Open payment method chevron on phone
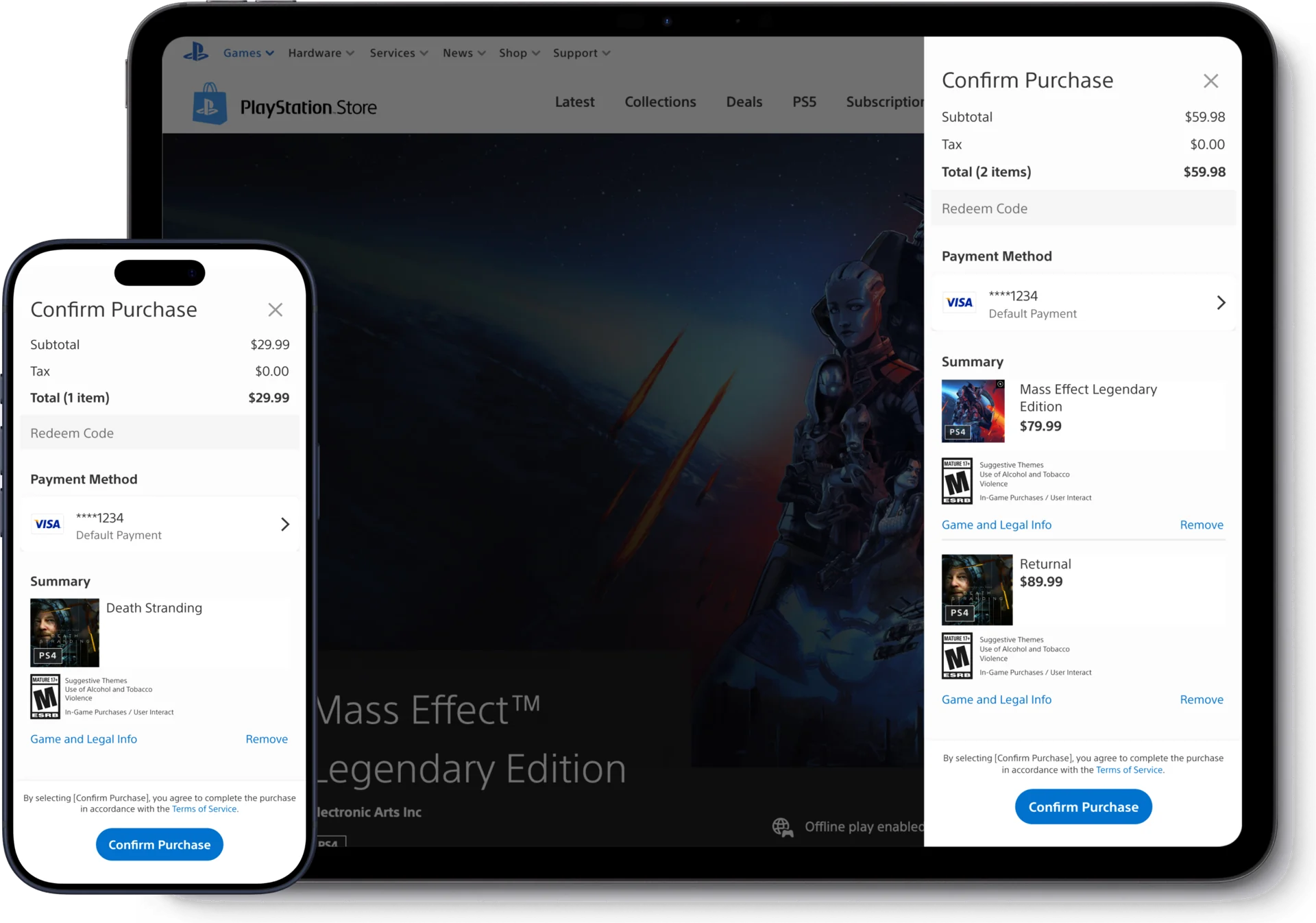 pos(285,525)
